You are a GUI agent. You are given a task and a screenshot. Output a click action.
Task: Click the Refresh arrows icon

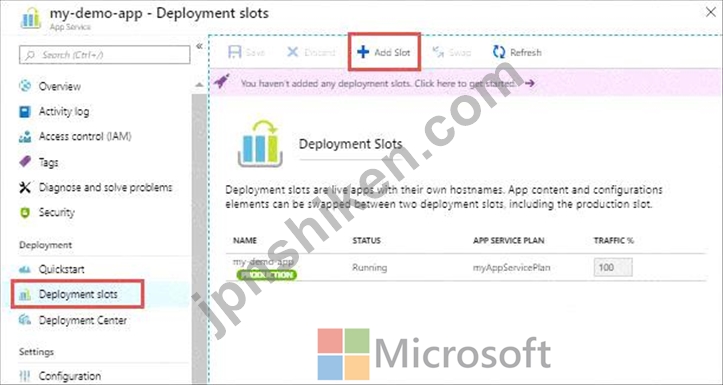tap(498, 52)
